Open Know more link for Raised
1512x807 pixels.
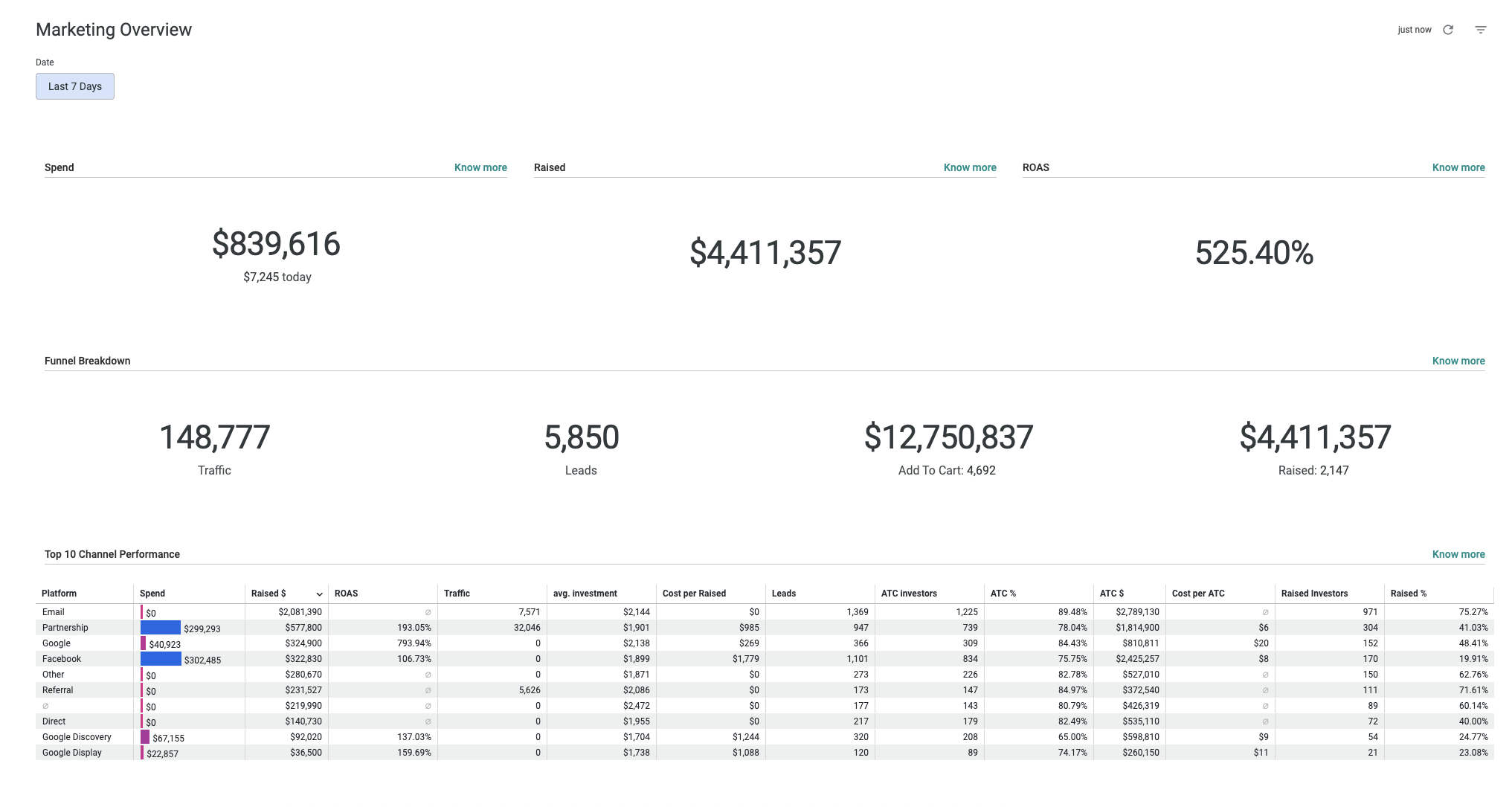pos(969,167)
